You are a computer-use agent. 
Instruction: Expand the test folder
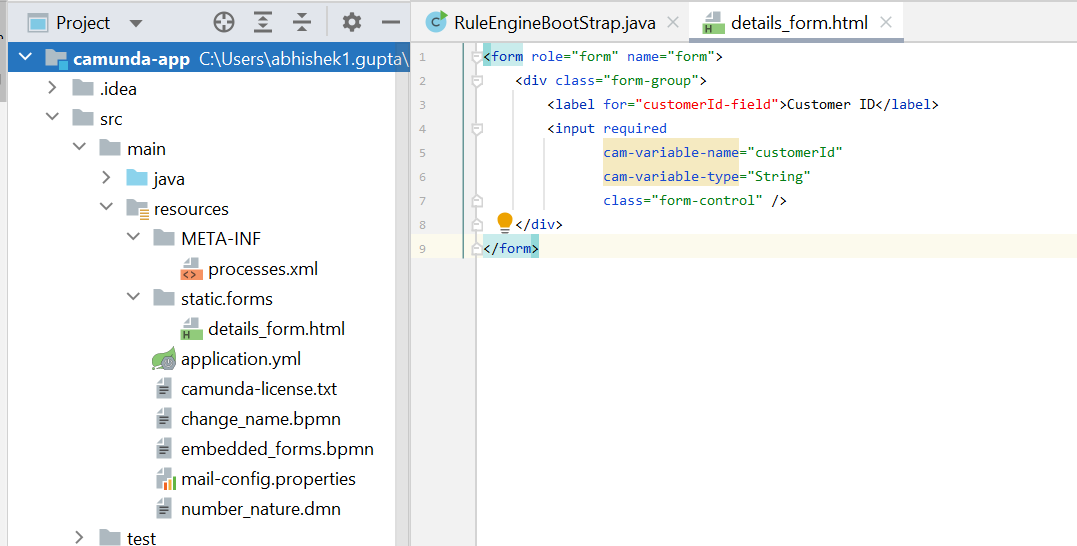(x=80, y=537)
